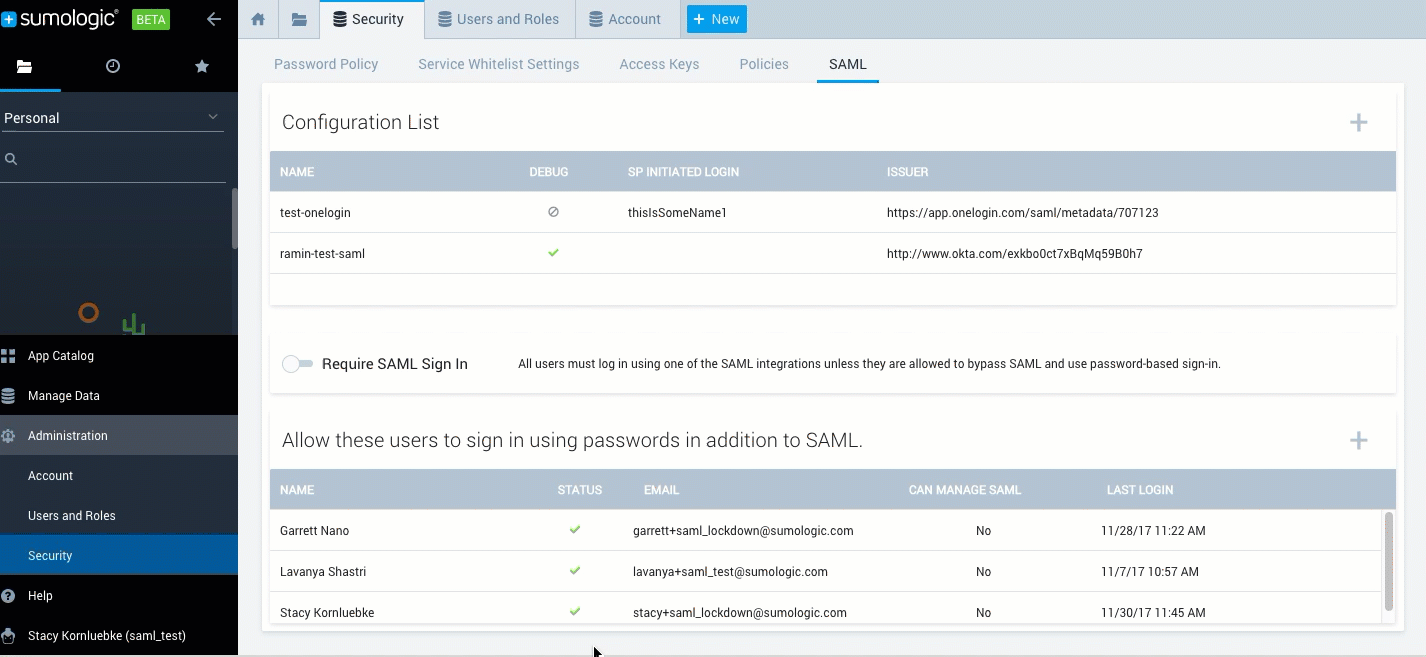Expand the Manage Data section
The image size is (1426, 657).
pos(64,396)
